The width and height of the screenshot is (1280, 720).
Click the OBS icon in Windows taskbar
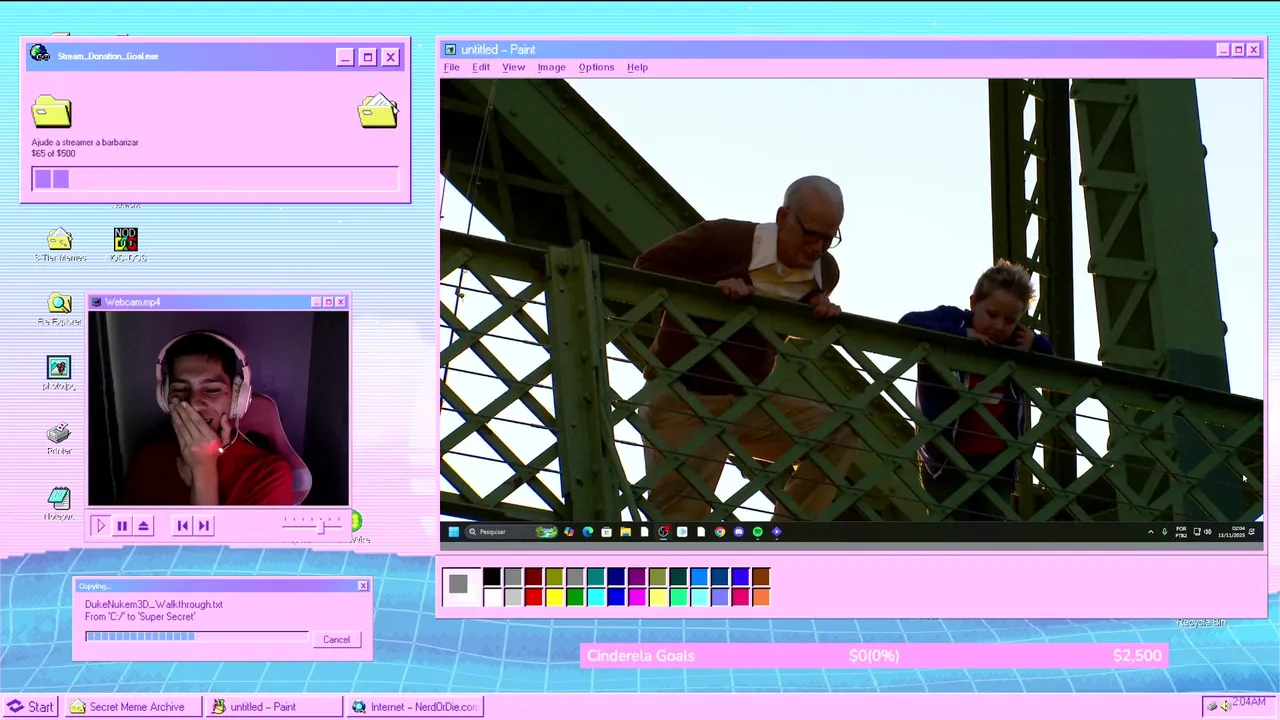[663, 532]
